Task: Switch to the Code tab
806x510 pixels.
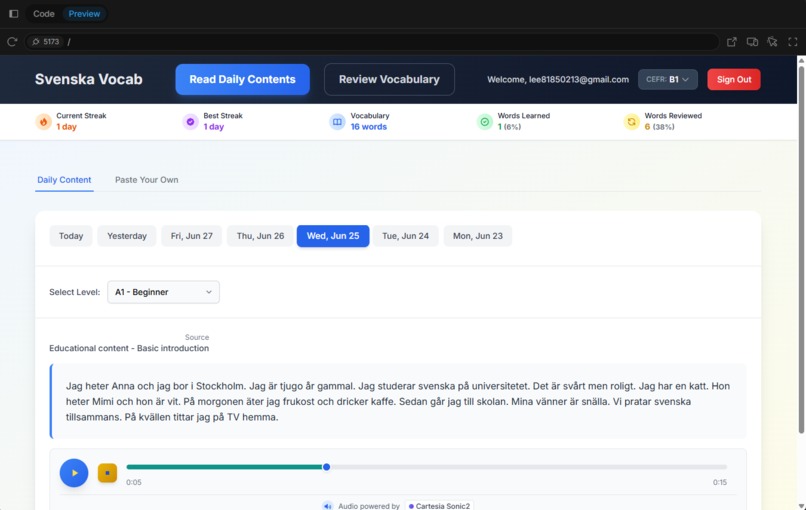Action: coord(44,14)
